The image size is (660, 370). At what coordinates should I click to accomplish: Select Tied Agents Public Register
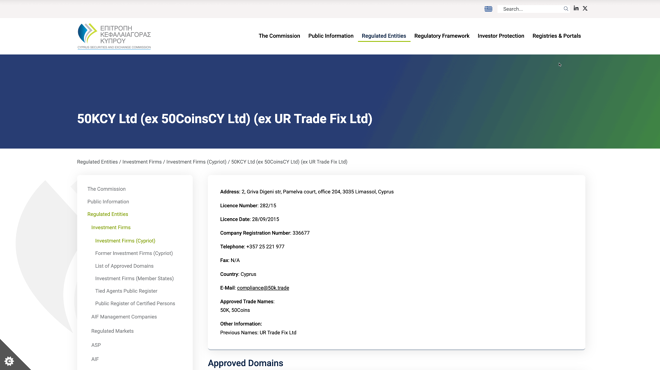(126, 291)
